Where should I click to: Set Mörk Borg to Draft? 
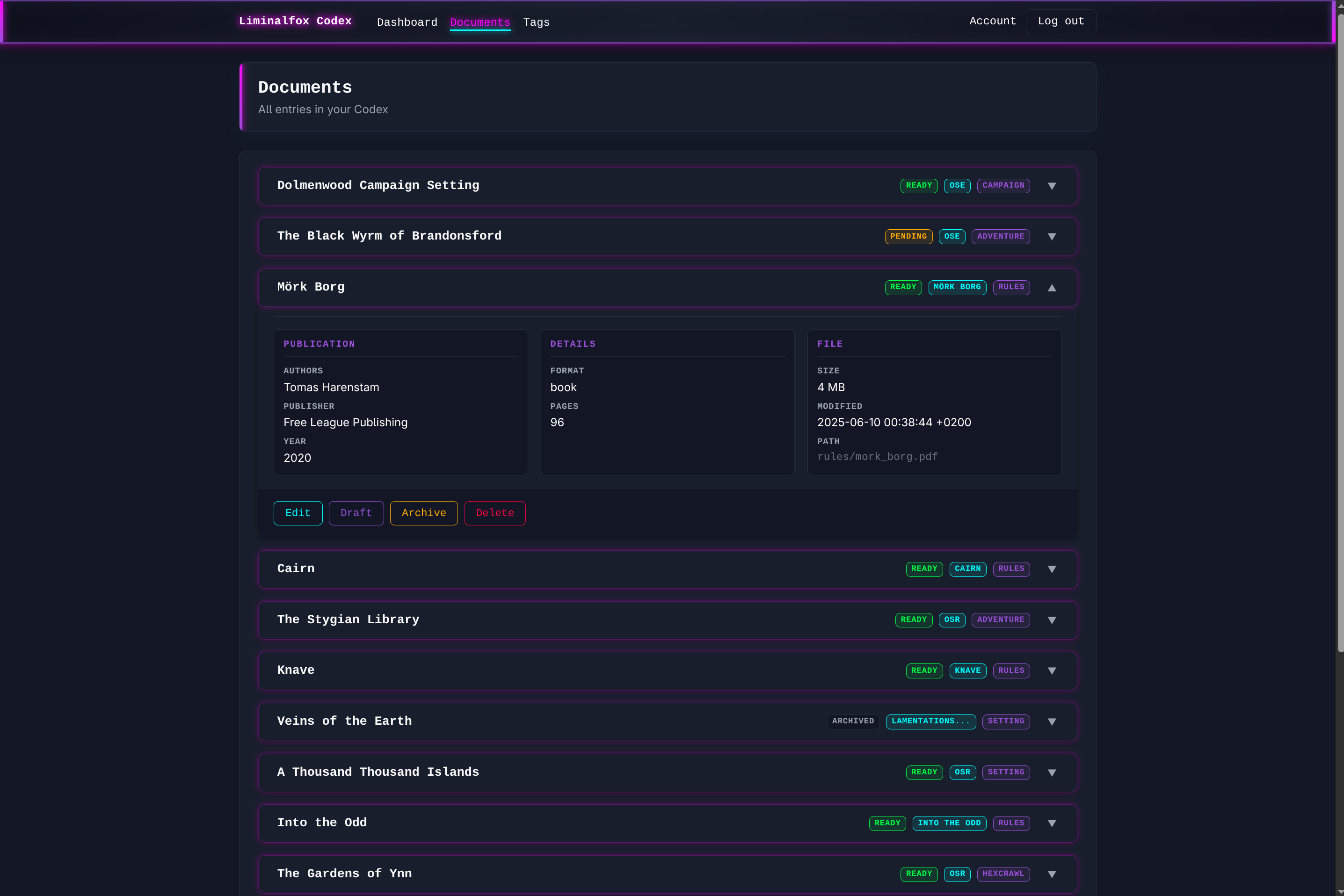[356, 513]
